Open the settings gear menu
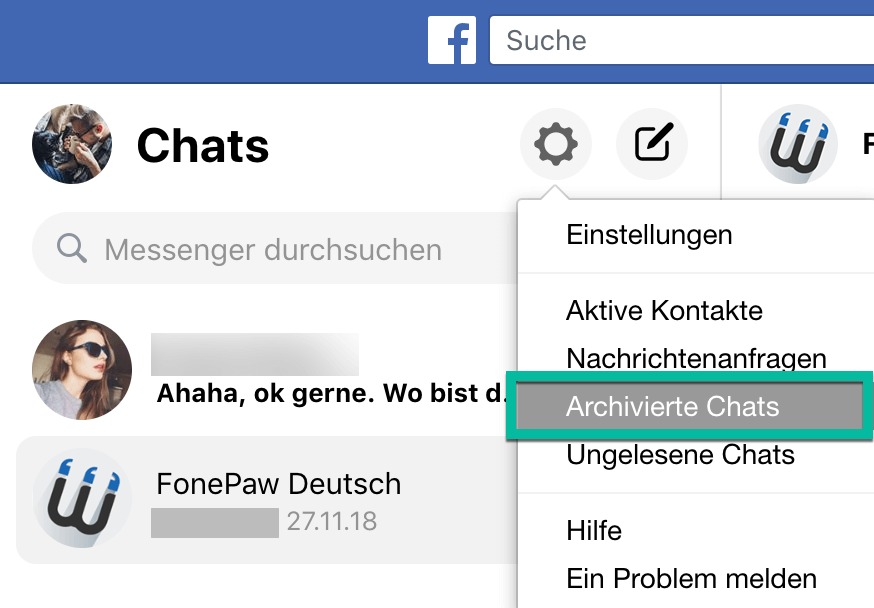The width and height of the screenshot is (874, 608). coord(555,145)
